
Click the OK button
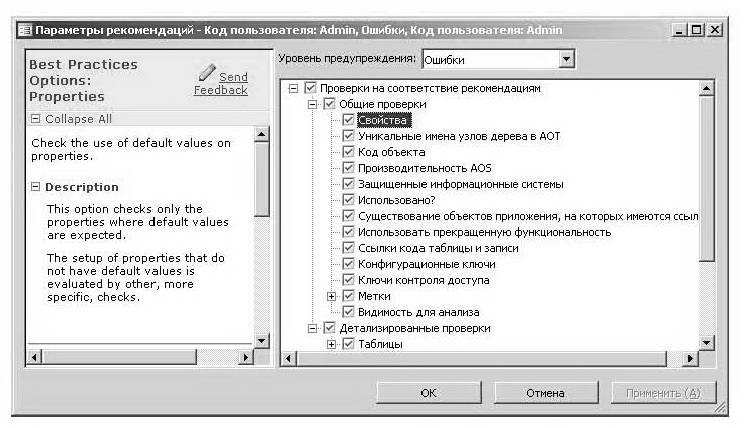point(428,393)
